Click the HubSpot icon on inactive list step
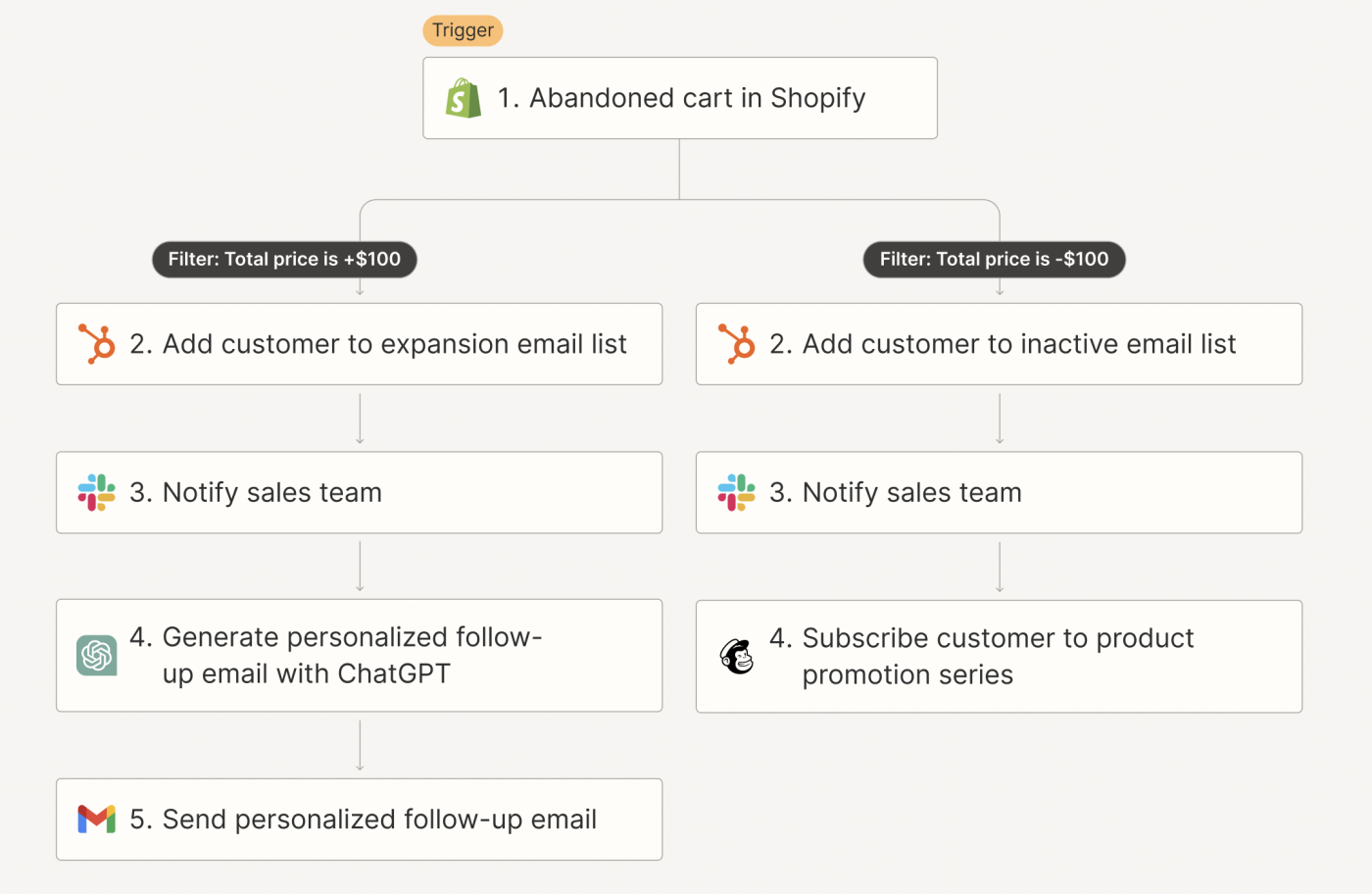Image resolution: width=1372 pixels, height=894 pixels. [737, 344]
